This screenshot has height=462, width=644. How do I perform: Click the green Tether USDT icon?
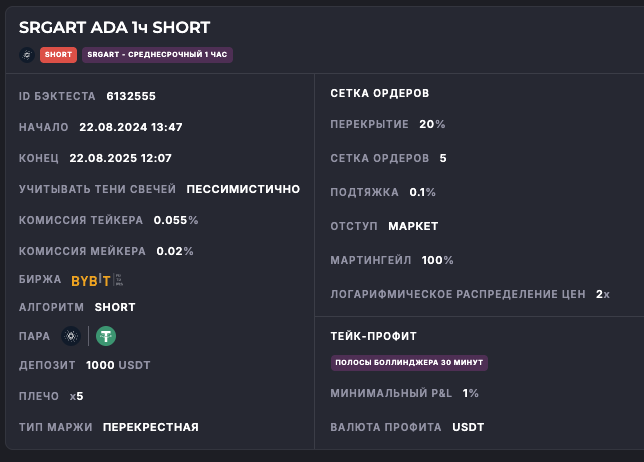(106, 336)
